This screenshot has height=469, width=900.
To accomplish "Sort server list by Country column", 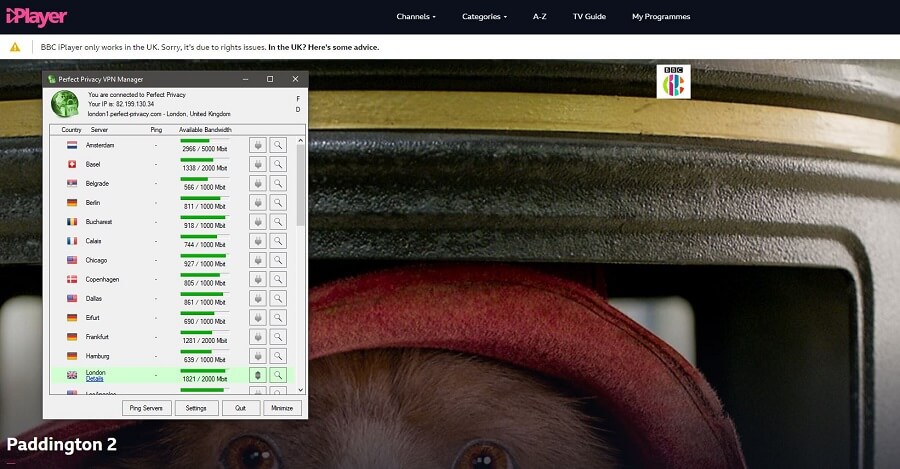I will 71,130.
